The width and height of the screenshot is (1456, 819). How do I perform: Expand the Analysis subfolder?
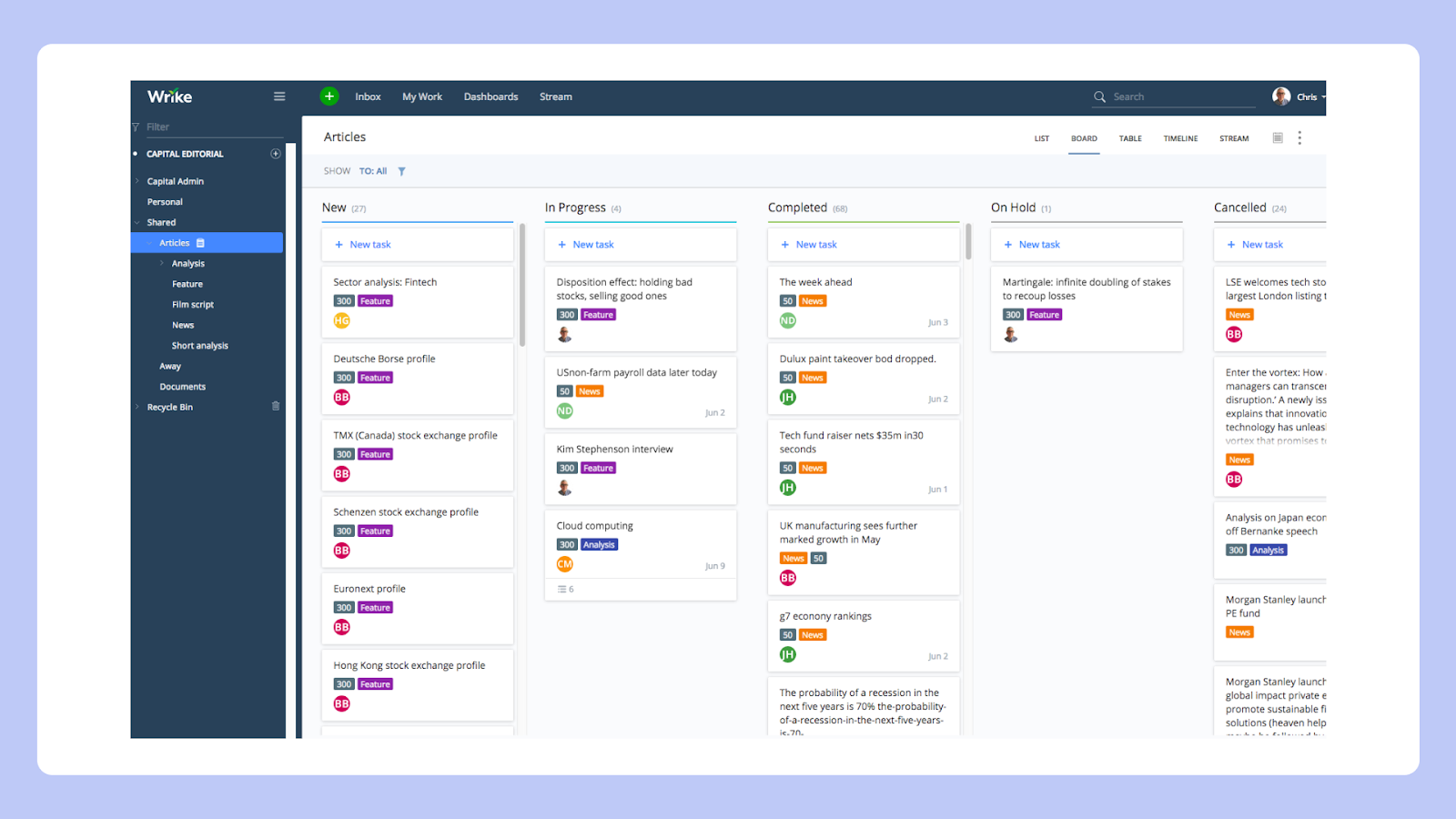coord(162,264)
